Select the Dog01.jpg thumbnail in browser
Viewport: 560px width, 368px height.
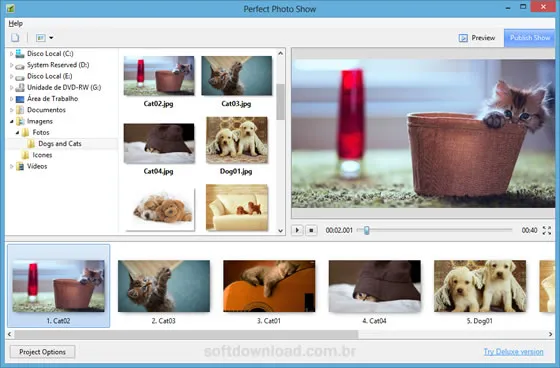236,140
